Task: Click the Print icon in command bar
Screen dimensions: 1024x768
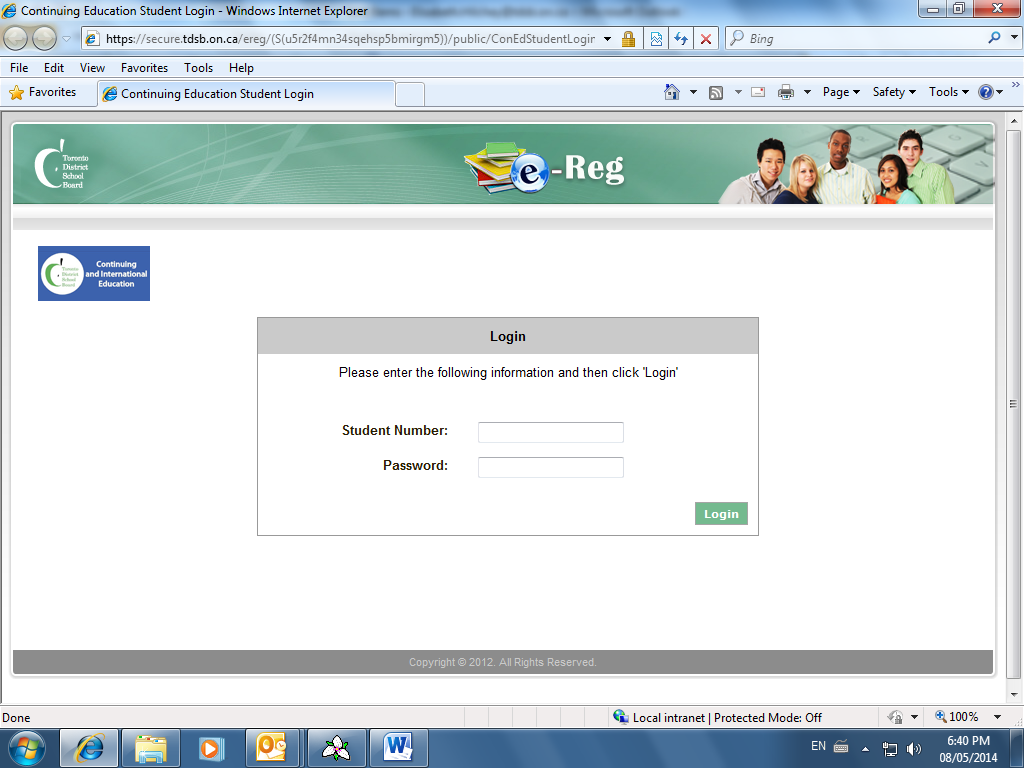Action: (786, 92)
